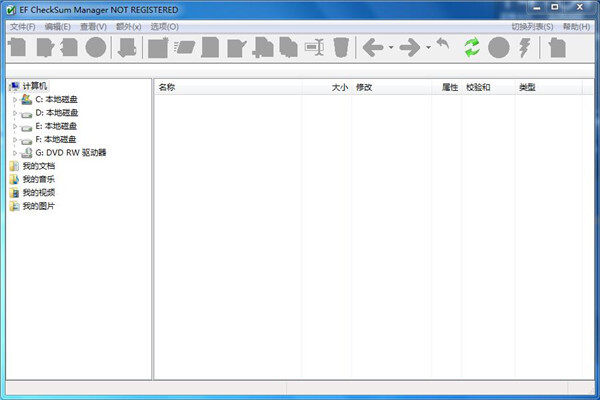The height and width of the screenshot is (400, 600).
Task: Sort by the 属性 column header
Action: (447, 87)
